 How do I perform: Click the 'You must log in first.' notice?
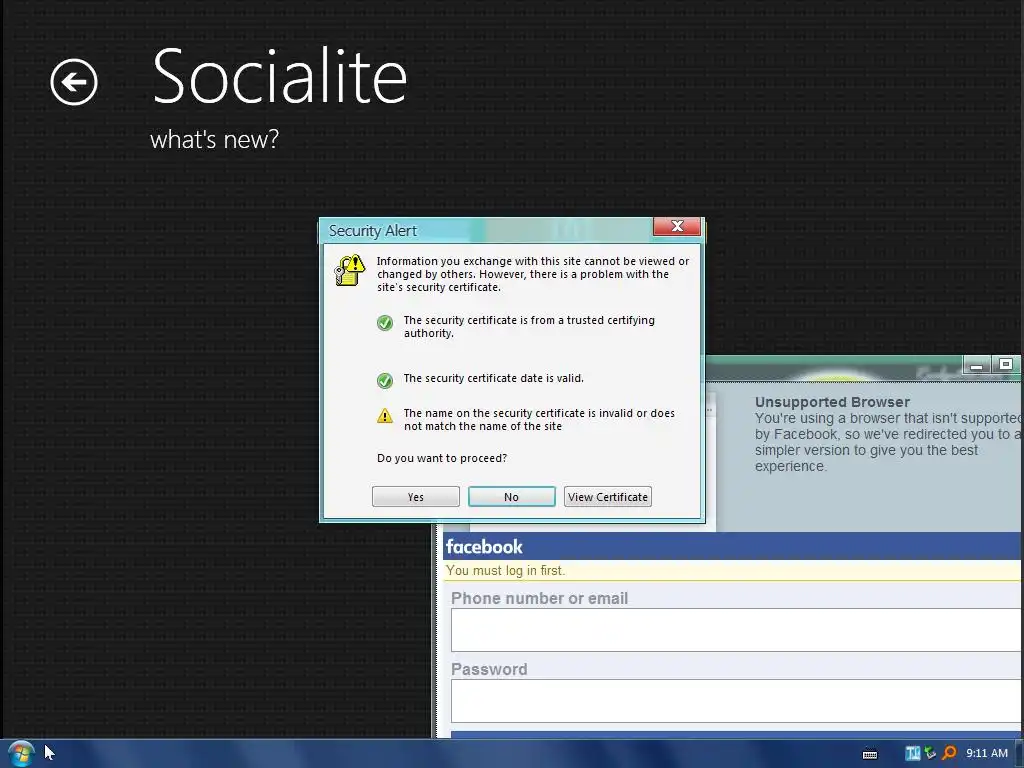505,570
